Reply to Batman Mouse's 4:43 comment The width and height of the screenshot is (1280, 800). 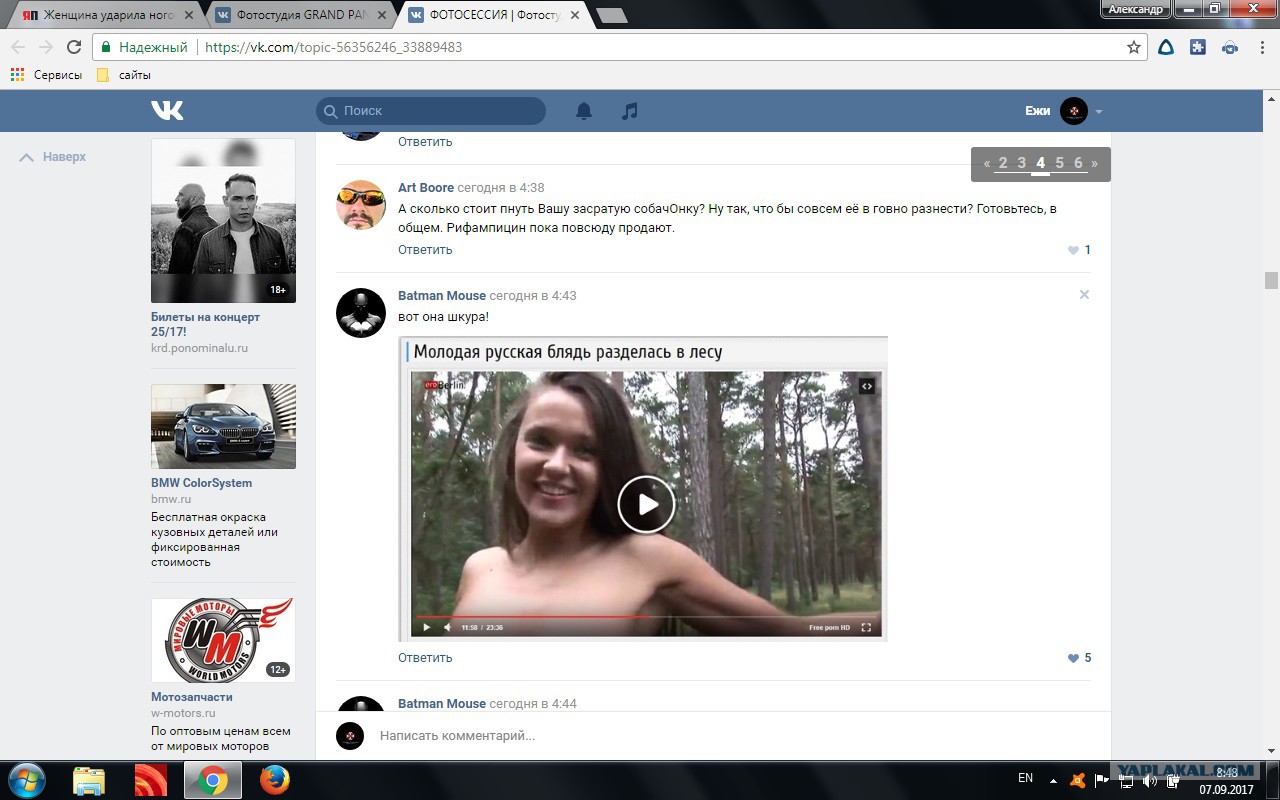click(x=425, y=658)
